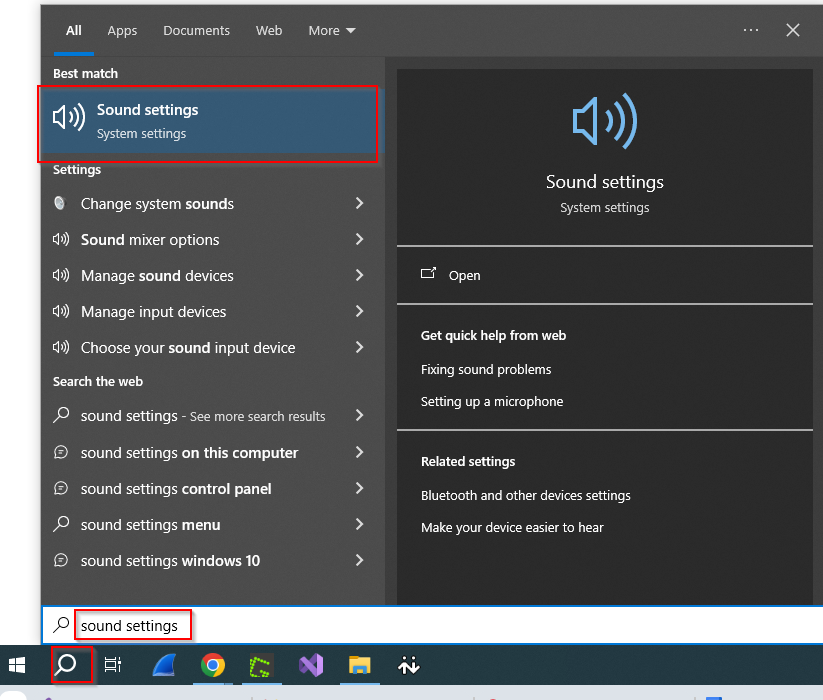Open 'Setting up a microphone' help link
This screenshot has height=700, width=823.
click(492, 401)
